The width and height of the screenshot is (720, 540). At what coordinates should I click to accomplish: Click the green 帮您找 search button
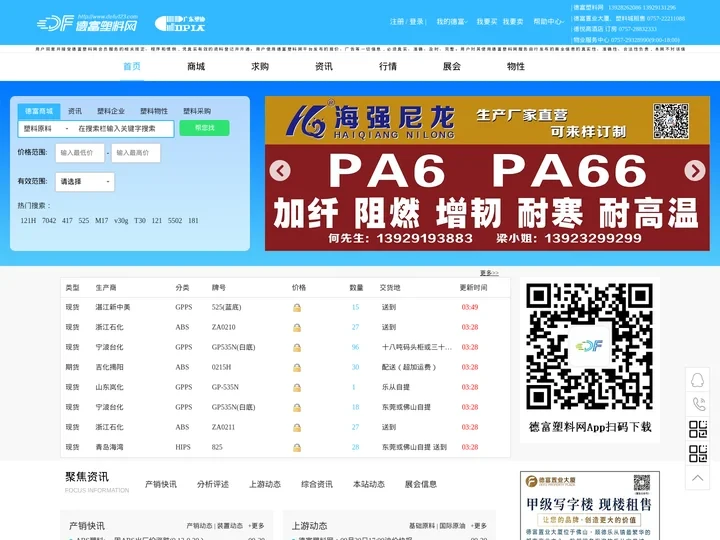[204, 128]
